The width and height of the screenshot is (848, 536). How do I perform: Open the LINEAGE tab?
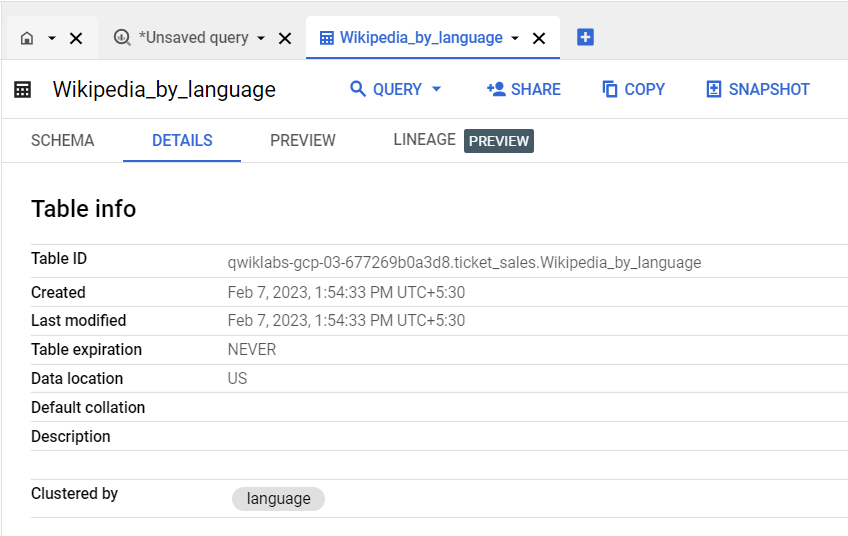[x=424, y=140]
